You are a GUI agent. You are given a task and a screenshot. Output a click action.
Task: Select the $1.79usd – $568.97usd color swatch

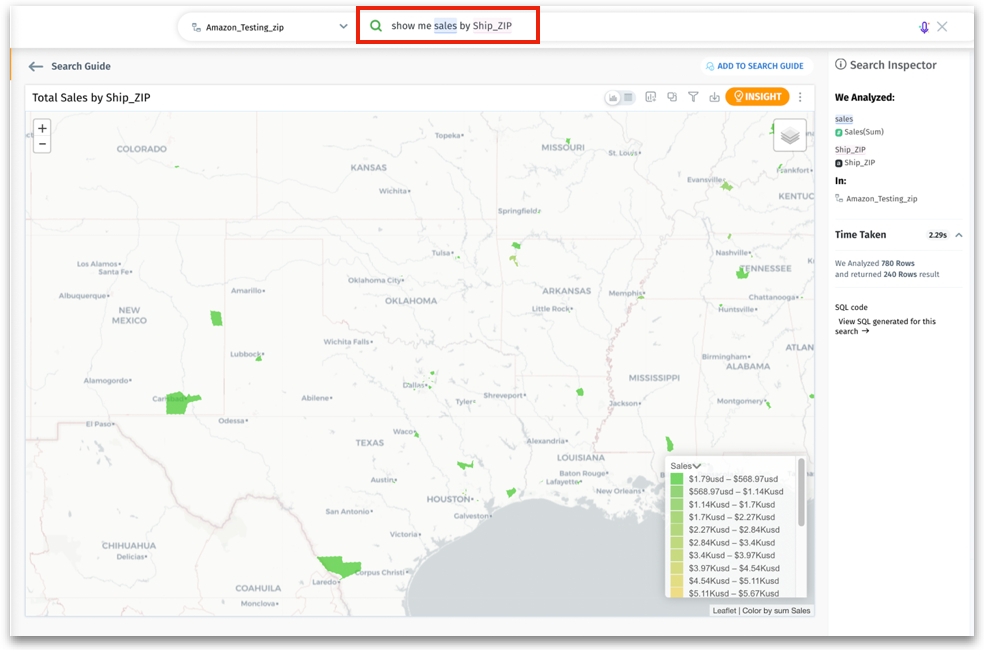[x=677, y=479]
